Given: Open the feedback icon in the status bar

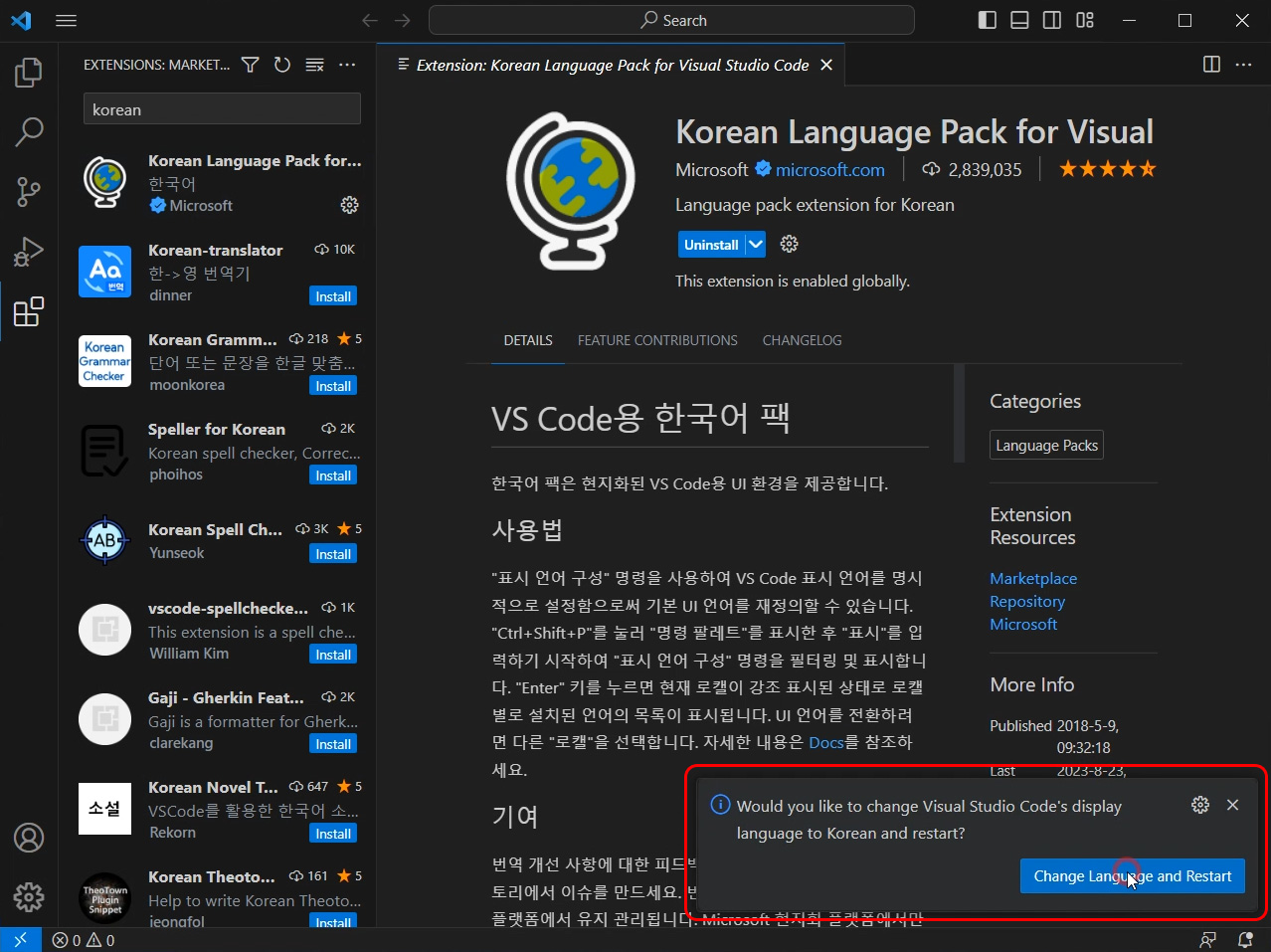Looking at the screenshot, I should click(x=1207, y=940).
